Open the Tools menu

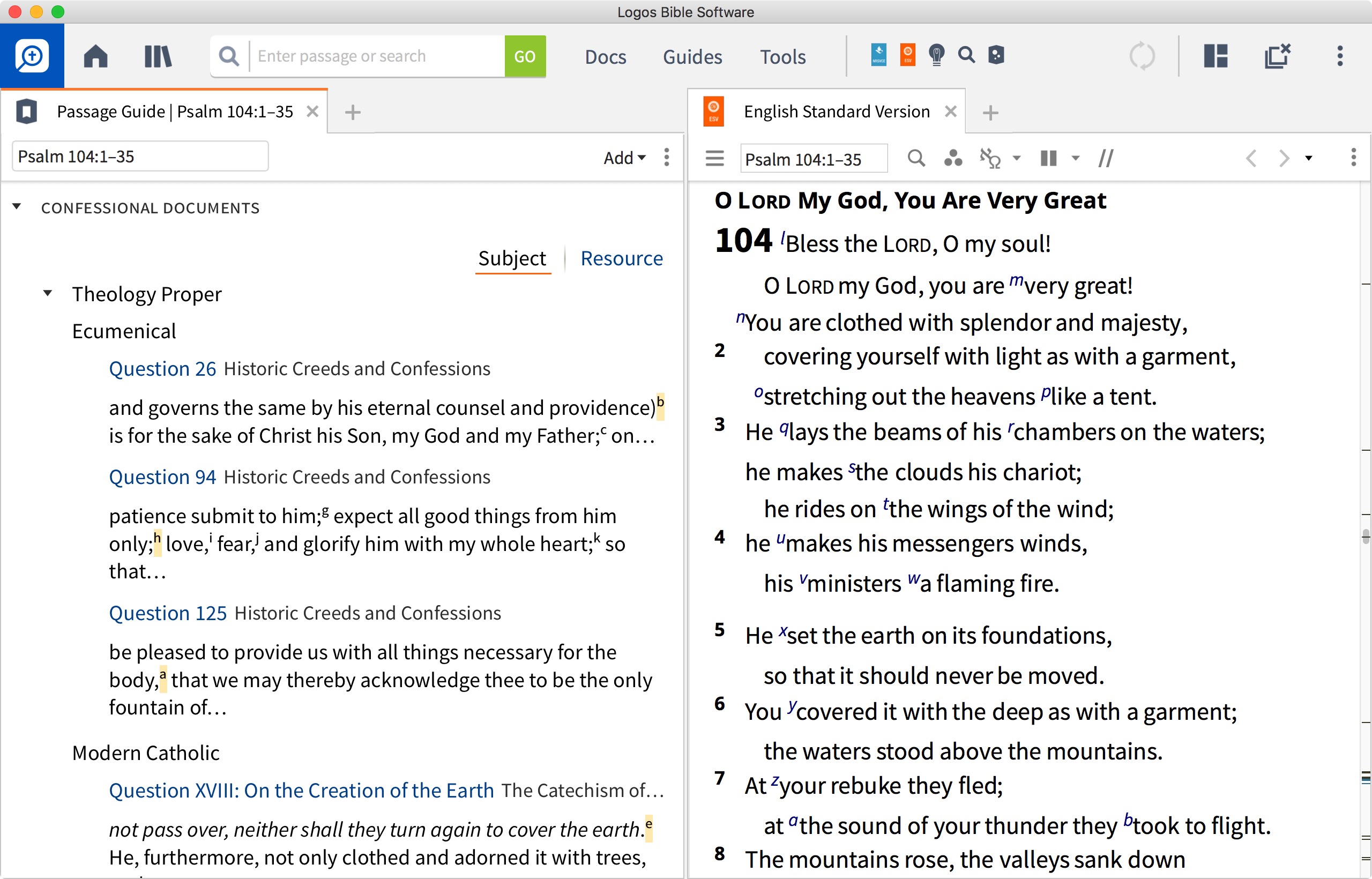pos(782,56)
